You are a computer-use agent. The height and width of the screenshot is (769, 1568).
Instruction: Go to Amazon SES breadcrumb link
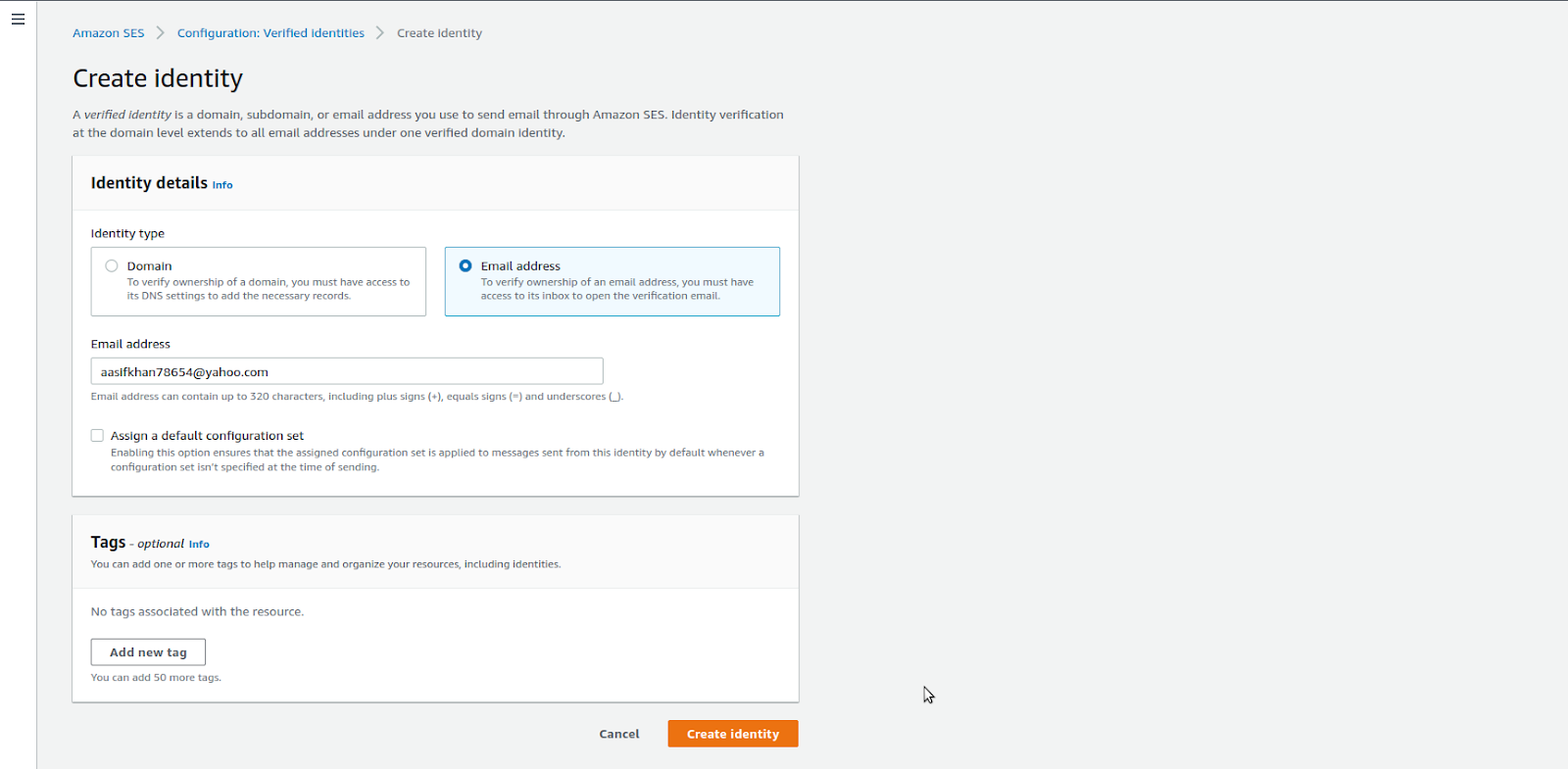pos(108,33)
